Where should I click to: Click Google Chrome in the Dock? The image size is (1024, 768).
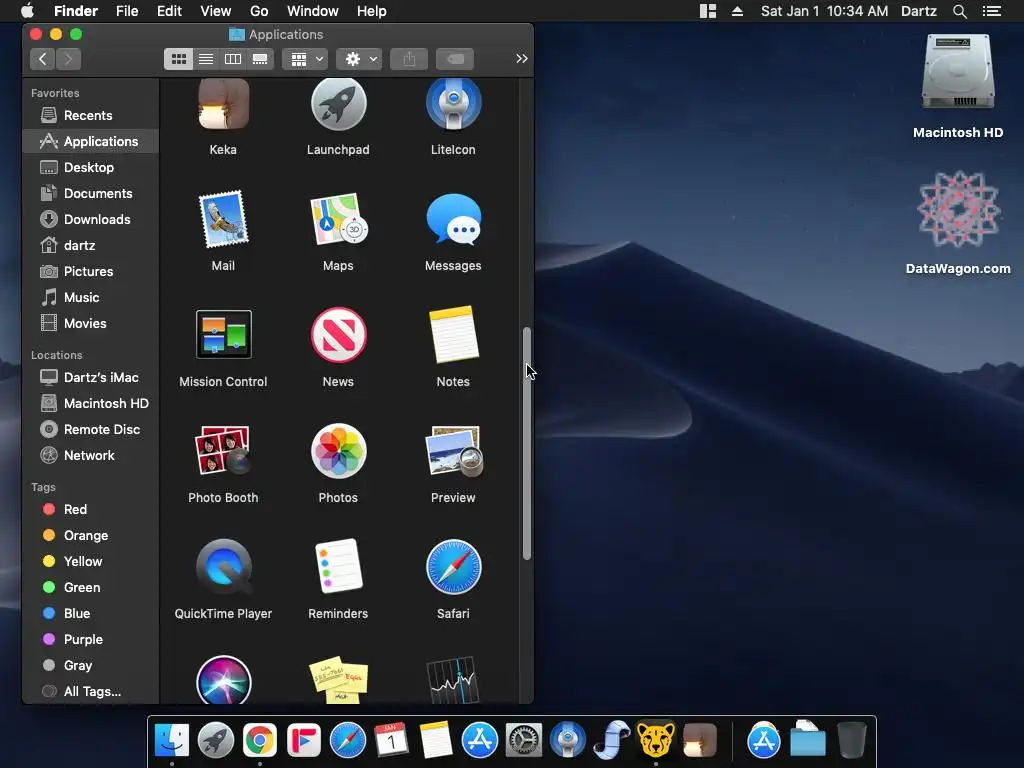[259, 741]
